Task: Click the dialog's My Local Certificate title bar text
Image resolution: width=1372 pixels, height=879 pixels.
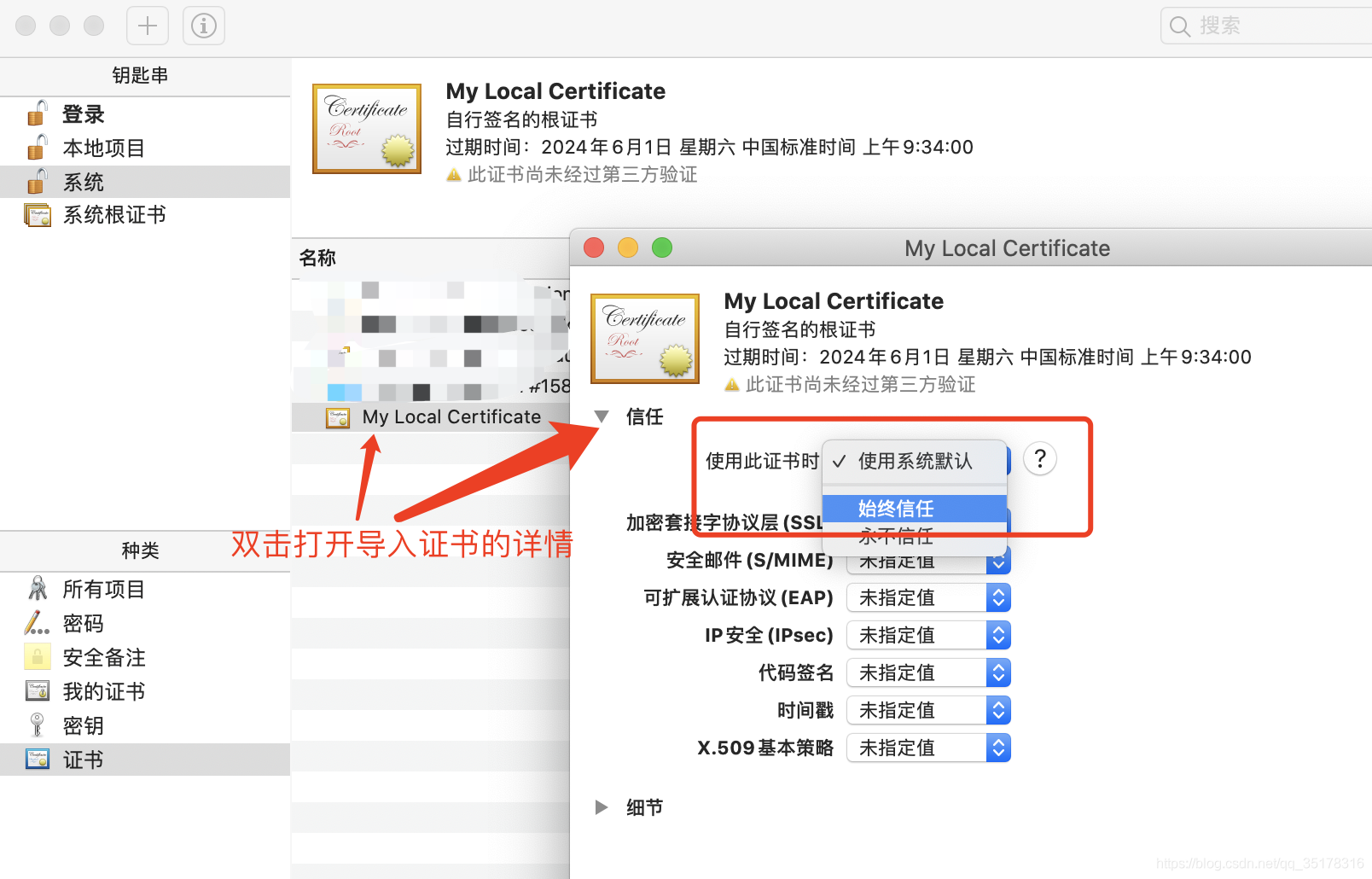Action: pyautogui.click(x=1007, y=248)
